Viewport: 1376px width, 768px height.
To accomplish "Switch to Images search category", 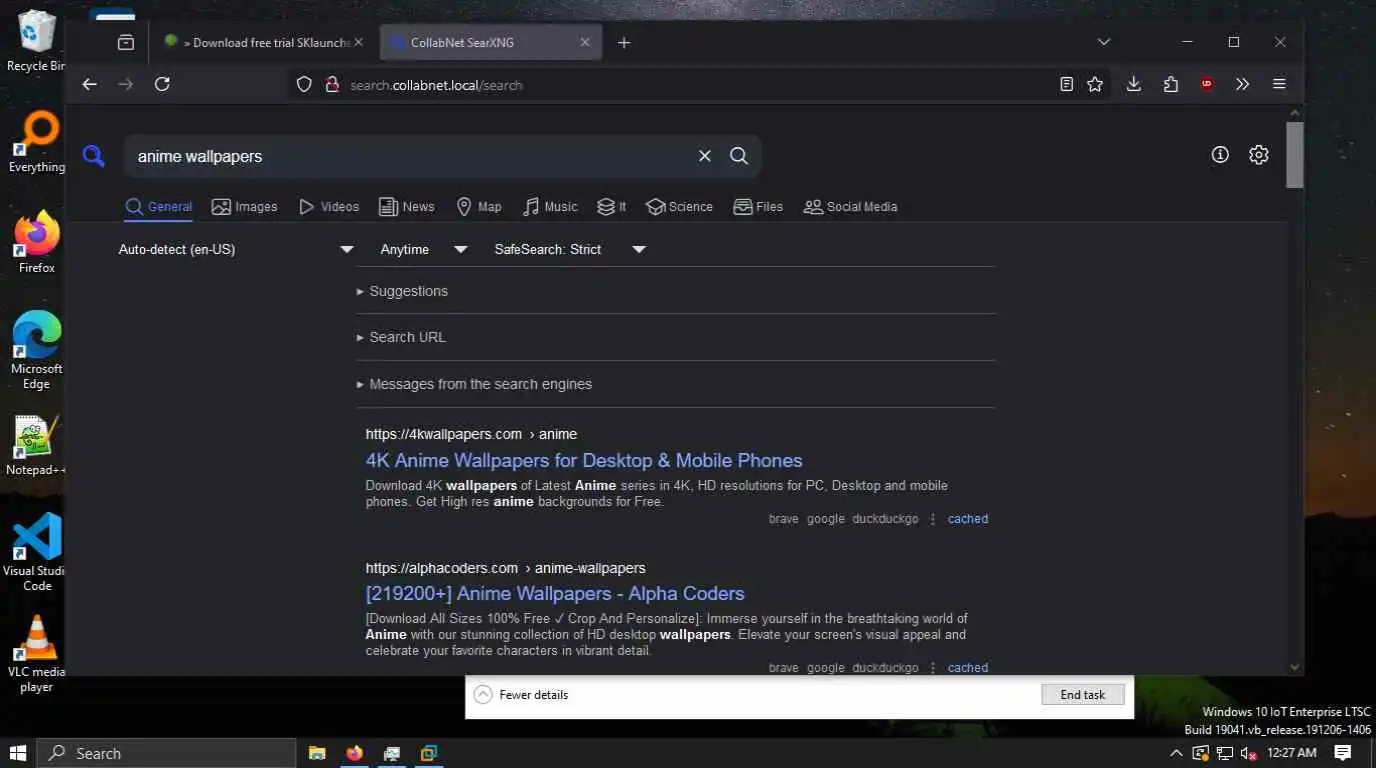I will click(244, 207).
